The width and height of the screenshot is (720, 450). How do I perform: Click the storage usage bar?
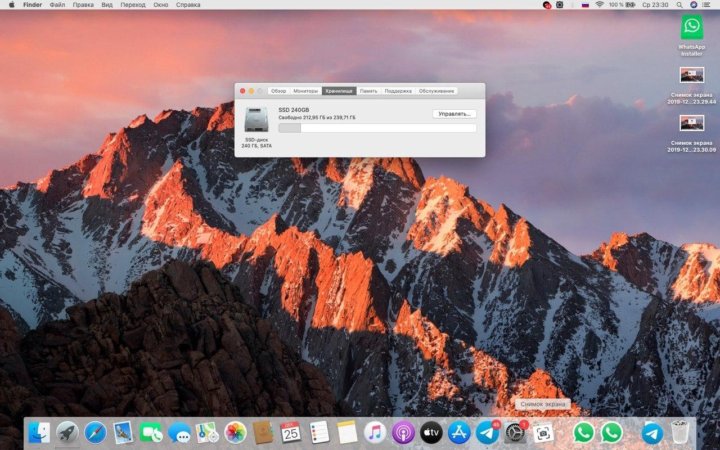click(x=376, y=128)
